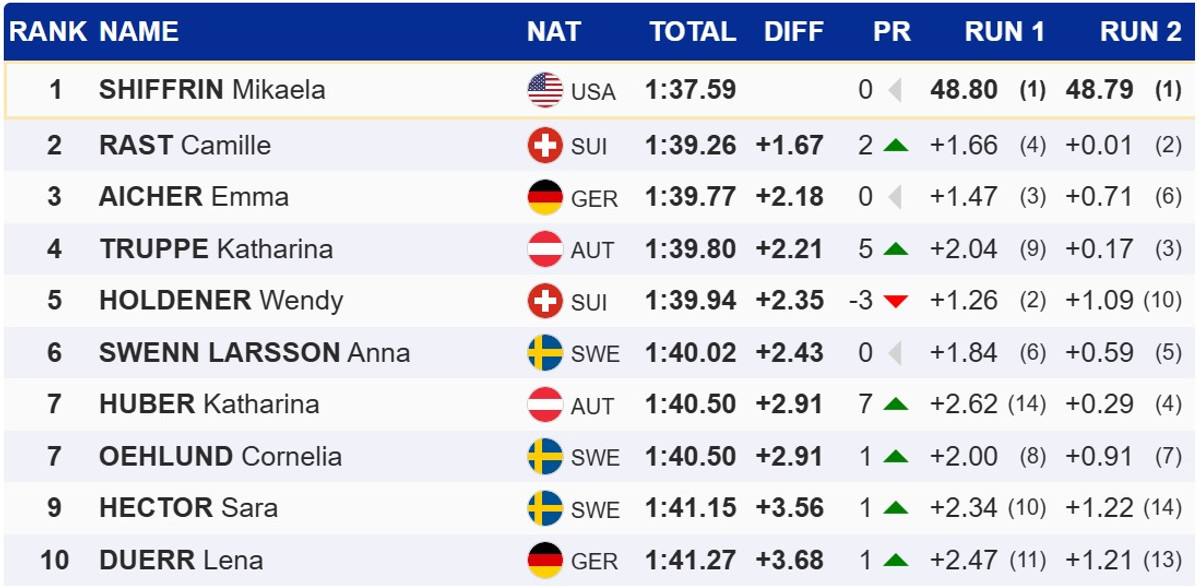Open DUERR Lena's athlete name link
The width and height of the screenshot is (1200, 586).
coord(181,560)
